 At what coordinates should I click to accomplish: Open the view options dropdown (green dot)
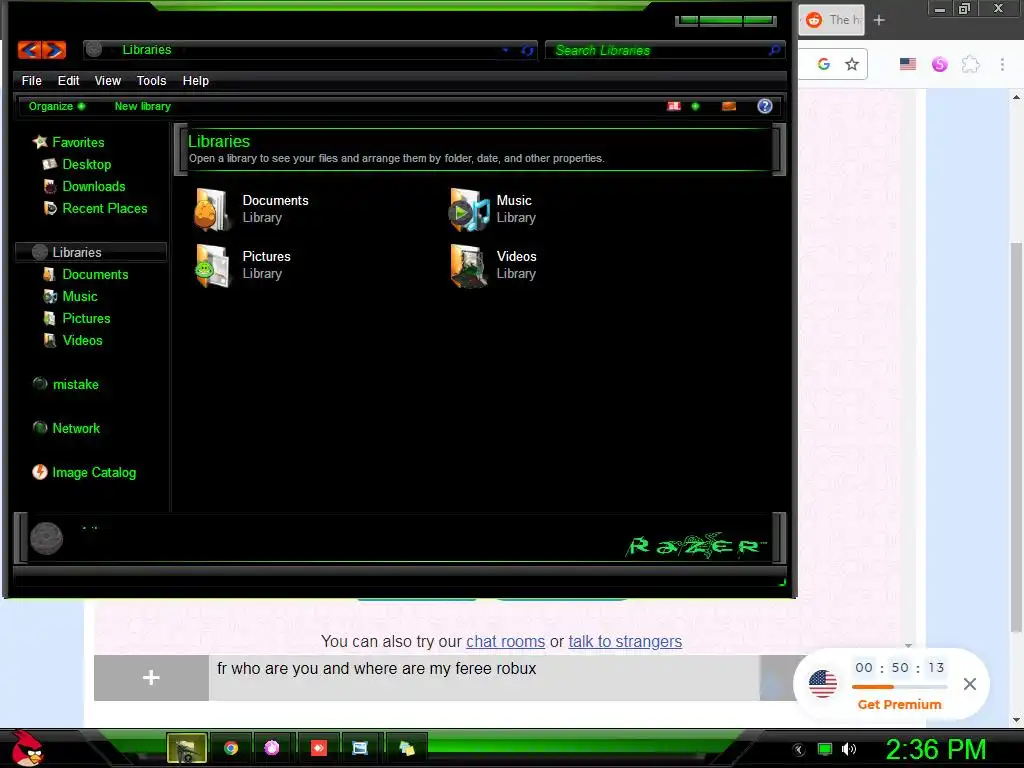pos(696,106)
